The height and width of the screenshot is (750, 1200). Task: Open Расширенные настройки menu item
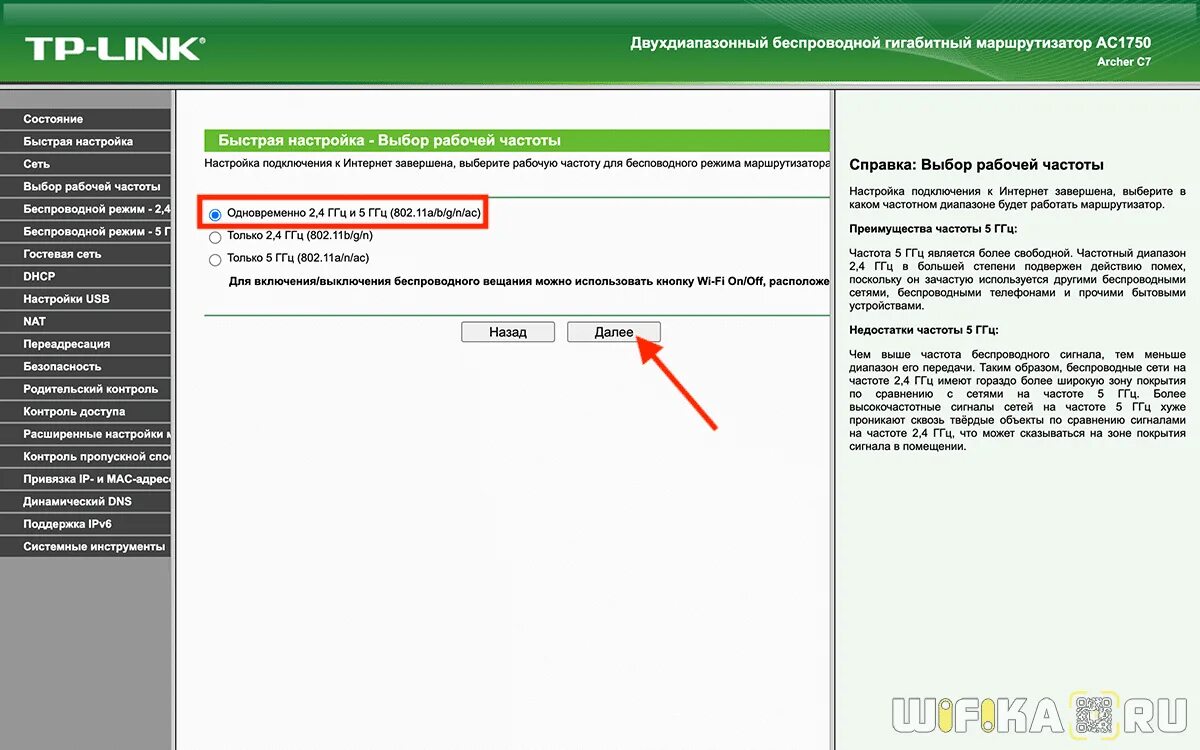(85, 434)
